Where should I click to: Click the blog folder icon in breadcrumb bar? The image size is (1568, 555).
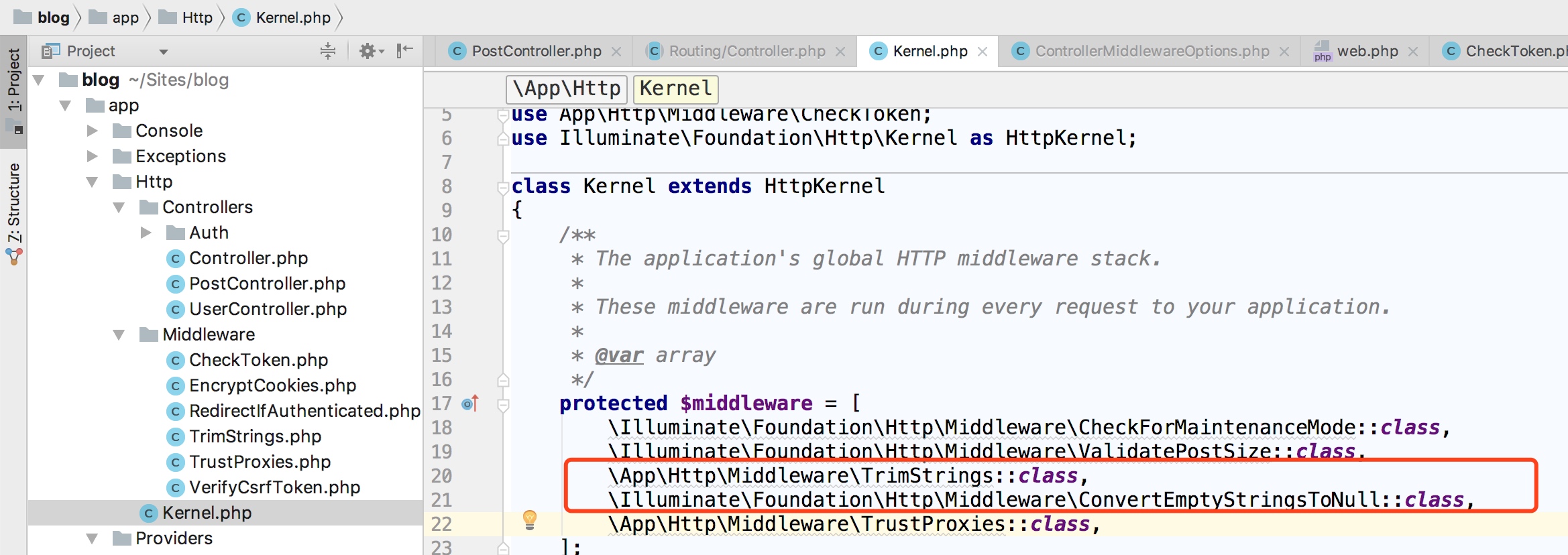tap(23, 17)
